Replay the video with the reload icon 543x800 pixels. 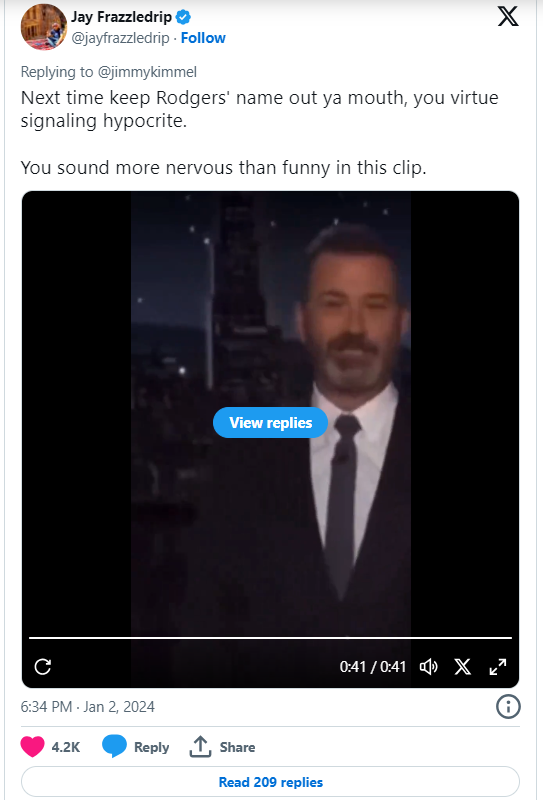pyautogui.click(x=43, y=666)
